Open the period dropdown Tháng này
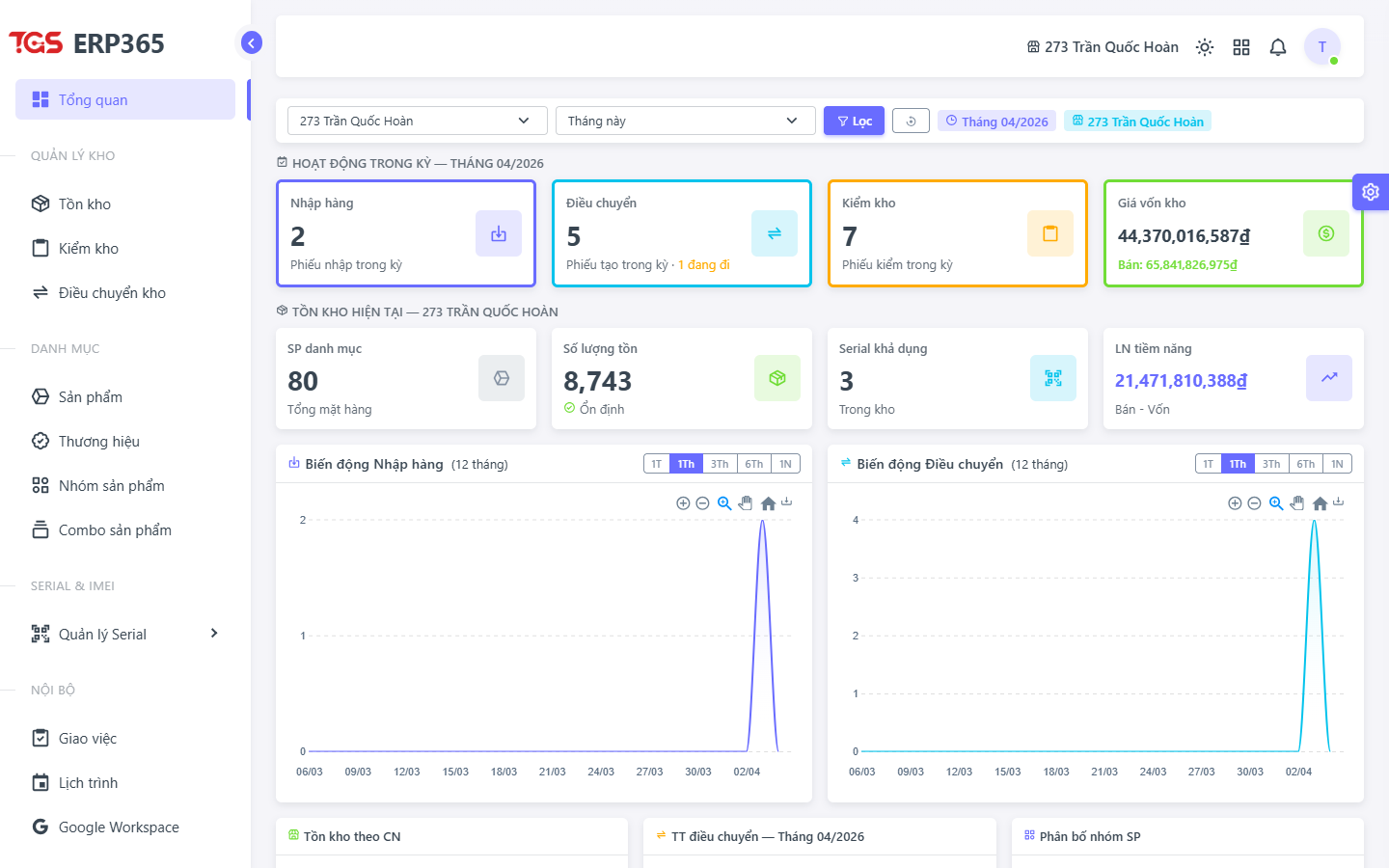Image resolution: width=1389 pixels, height=868 pixels. click(x=686, y=121)
